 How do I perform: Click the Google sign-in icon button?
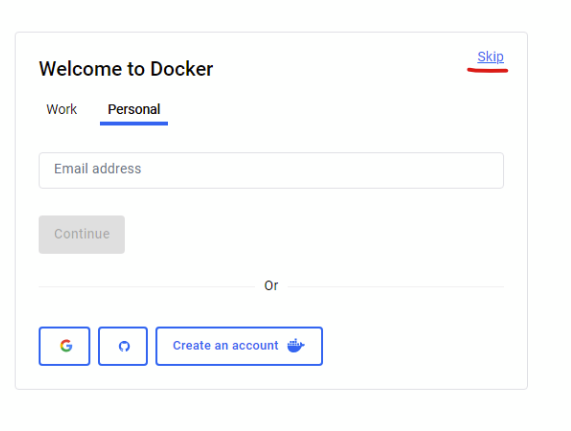(x=64, y=346)
